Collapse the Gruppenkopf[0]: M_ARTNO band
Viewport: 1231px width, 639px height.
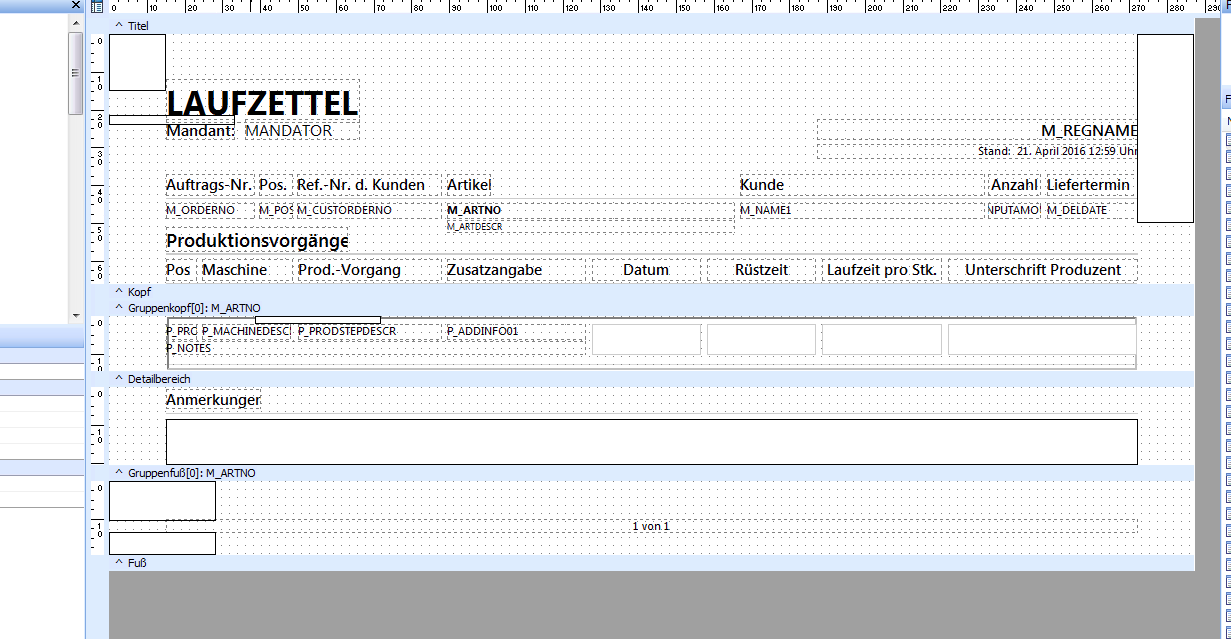click(x=119, y=308)
